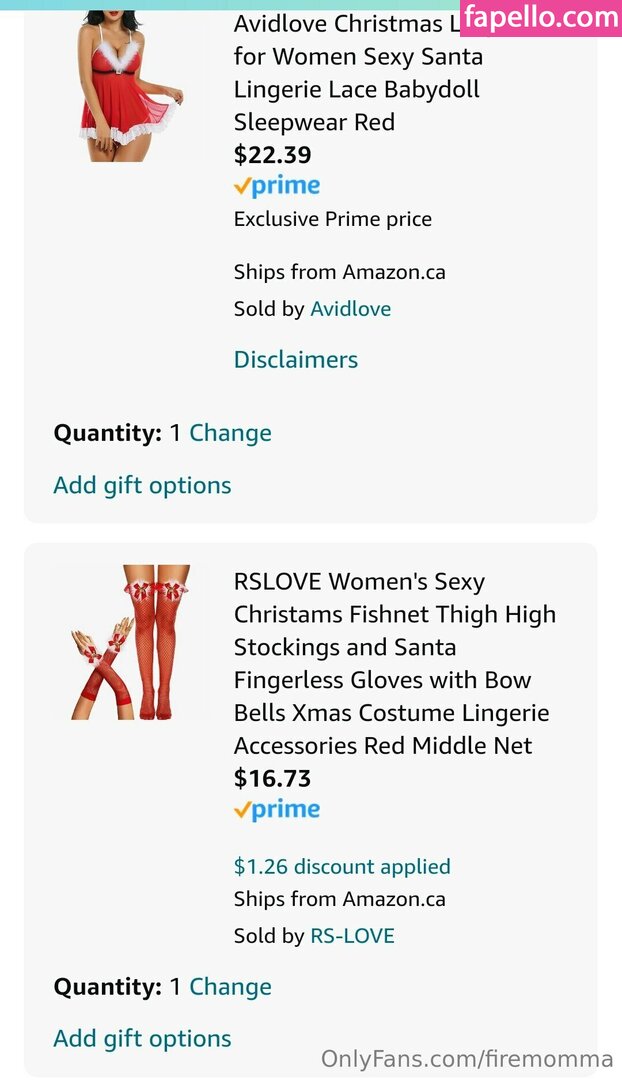The height and width of the screenshot is (1080, 622).
Task: Open the red Santa babydoll product thumbnail
Action: tap(127, 86)
